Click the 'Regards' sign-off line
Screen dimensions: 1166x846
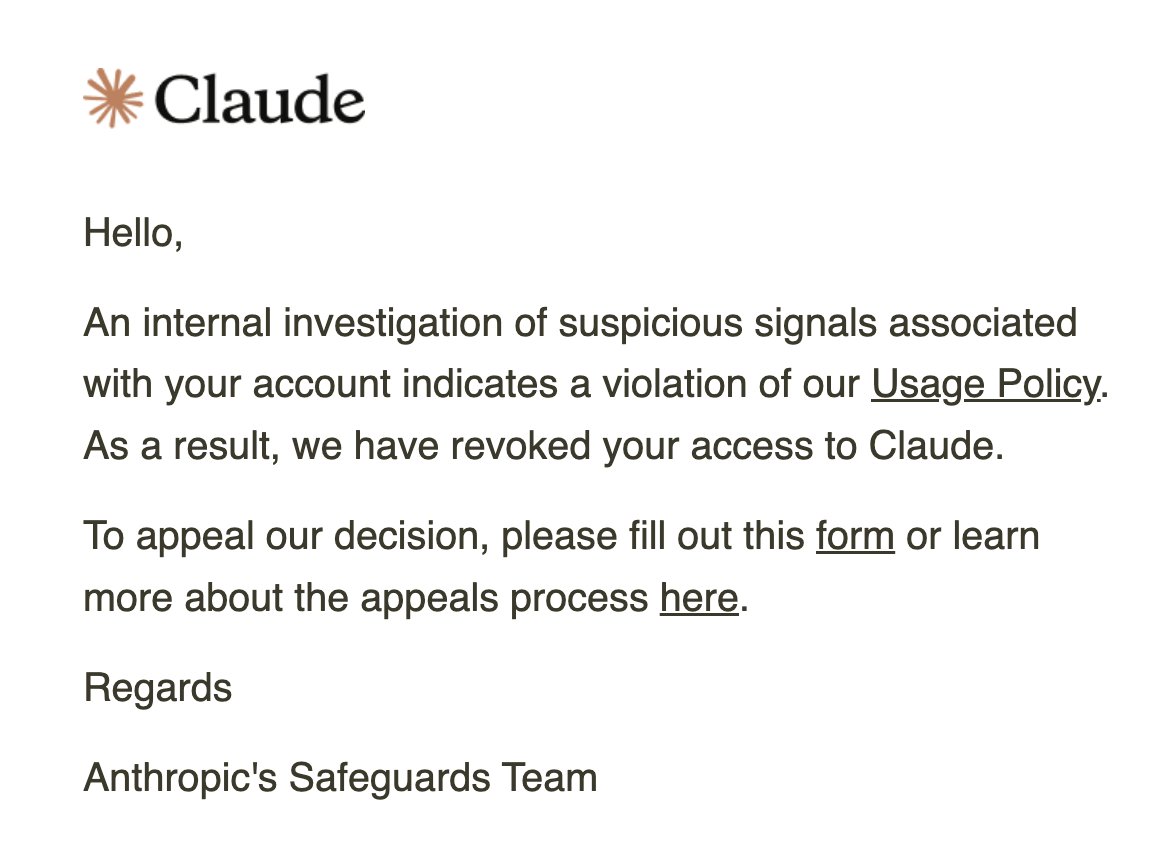pos(158,688)
